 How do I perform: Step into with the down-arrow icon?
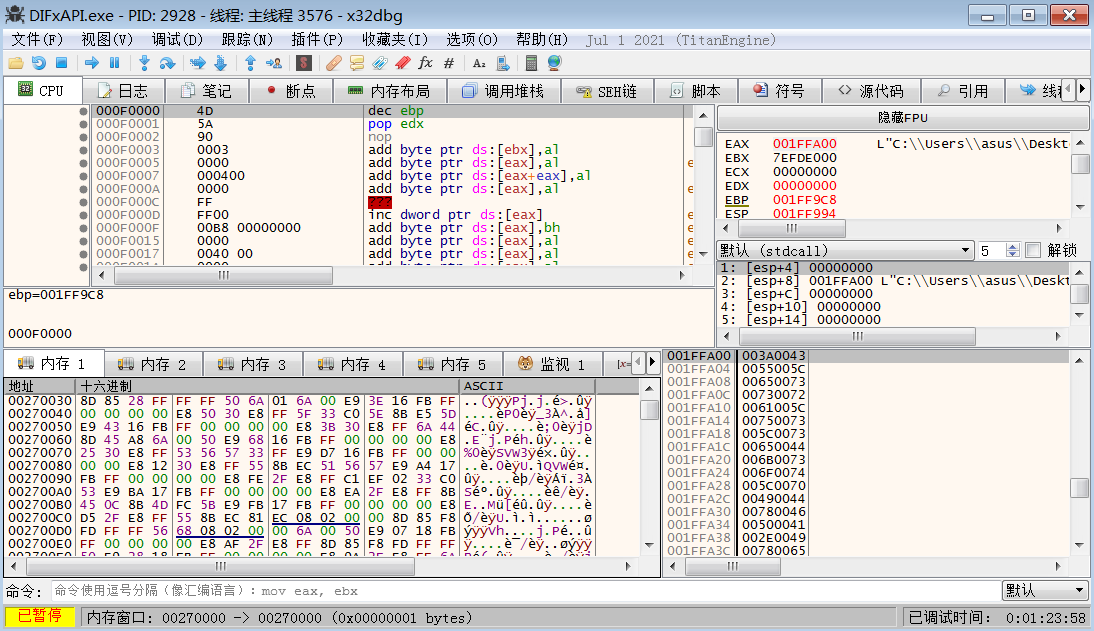click(144, 63)
